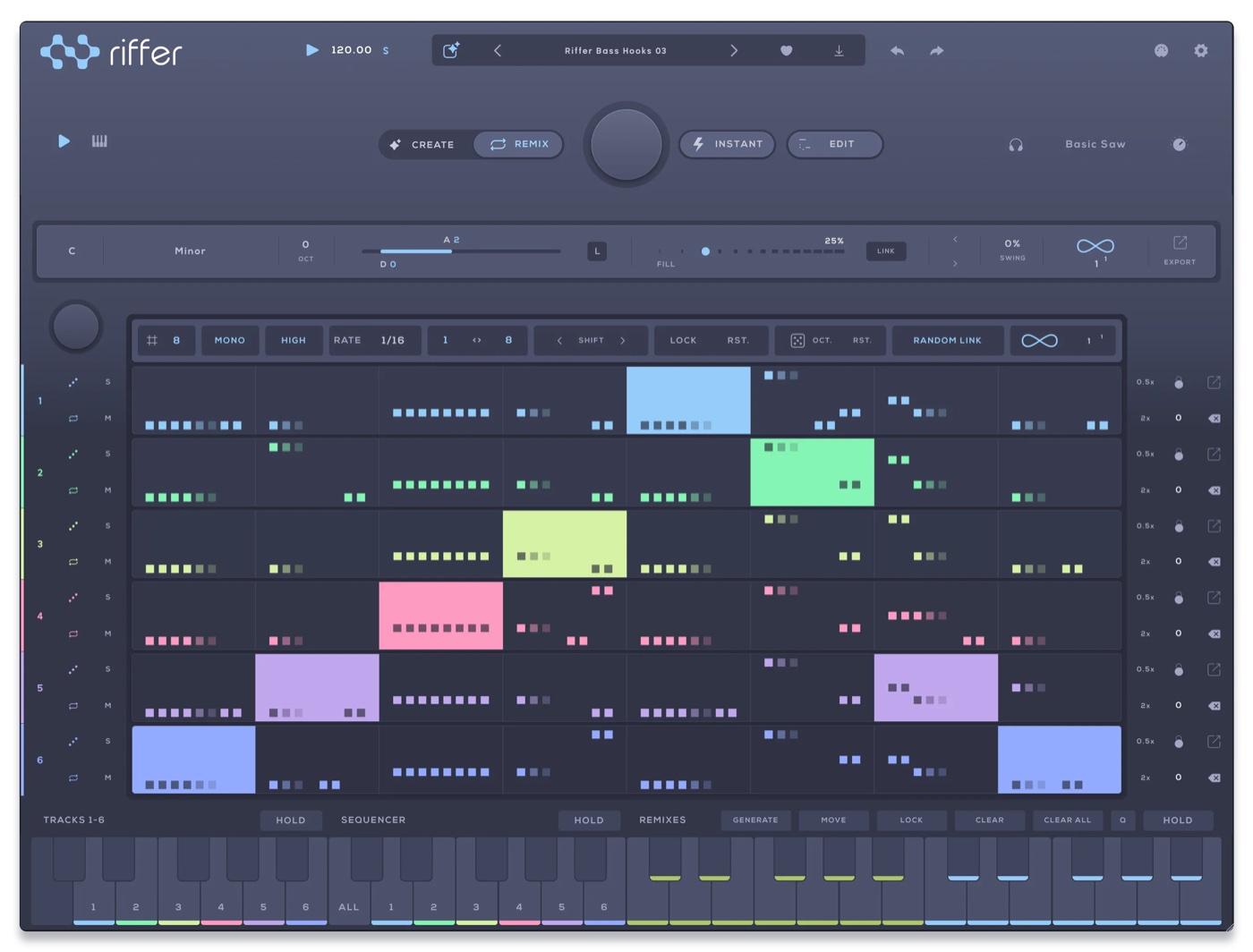This screenshot has width=1253, height=952.
Task: Click the infinity loop icon in sequencer toolbar
Action: [x=1039, y=341]
